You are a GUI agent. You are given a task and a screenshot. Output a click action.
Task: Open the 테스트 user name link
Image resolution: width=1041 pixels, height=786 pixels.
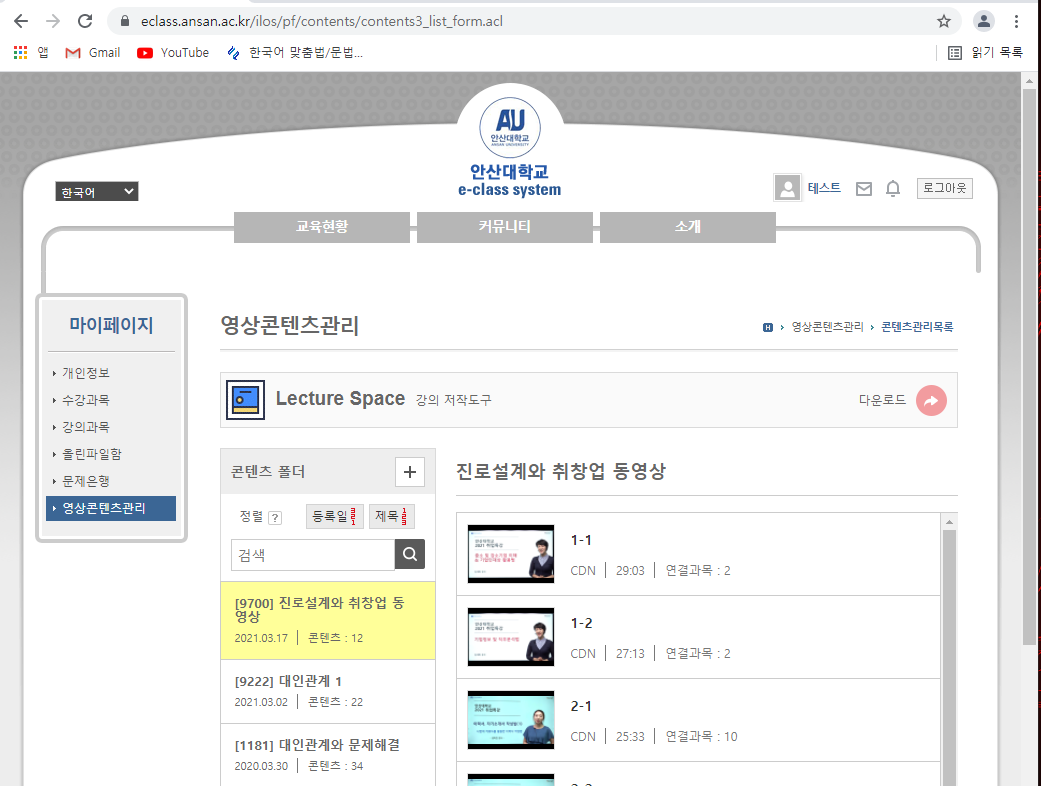[x=824, y=188]
